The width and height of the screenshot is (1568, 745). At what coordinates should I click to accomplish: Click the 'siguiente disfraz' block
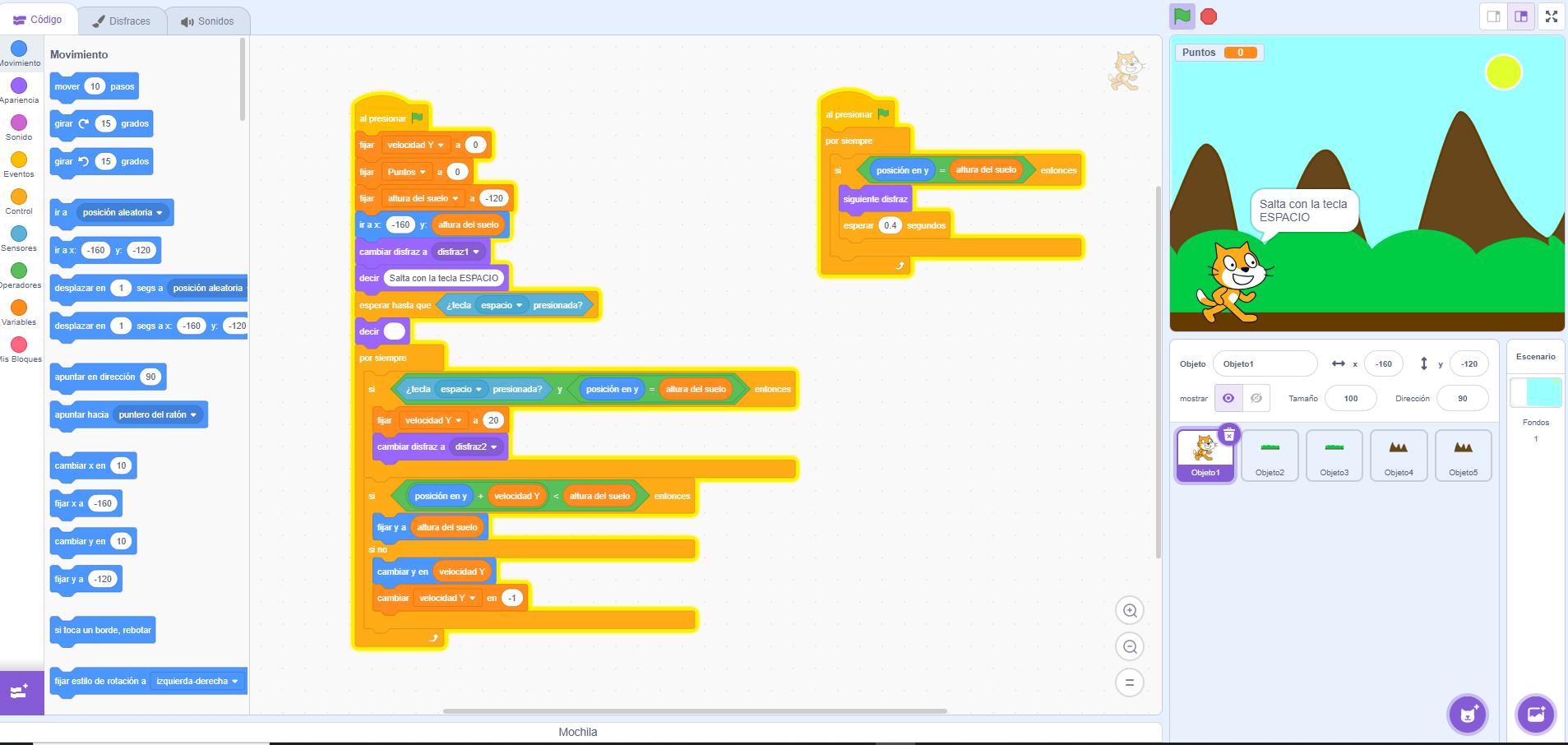pos(875,199)
